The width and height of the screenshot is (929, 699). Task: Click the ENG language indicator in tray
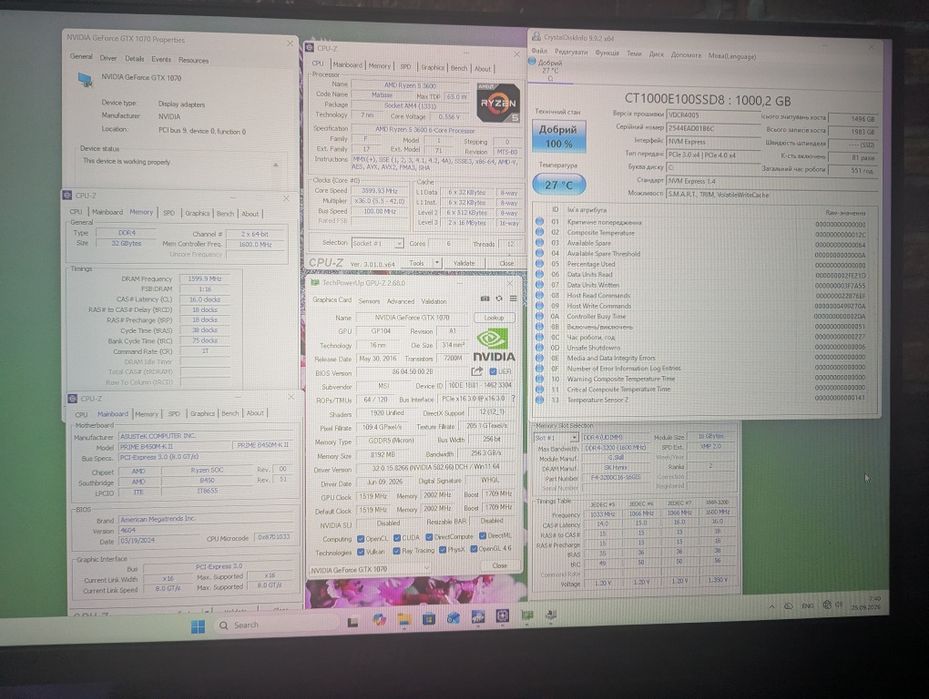pyautogui.click(x=807, y=606)
